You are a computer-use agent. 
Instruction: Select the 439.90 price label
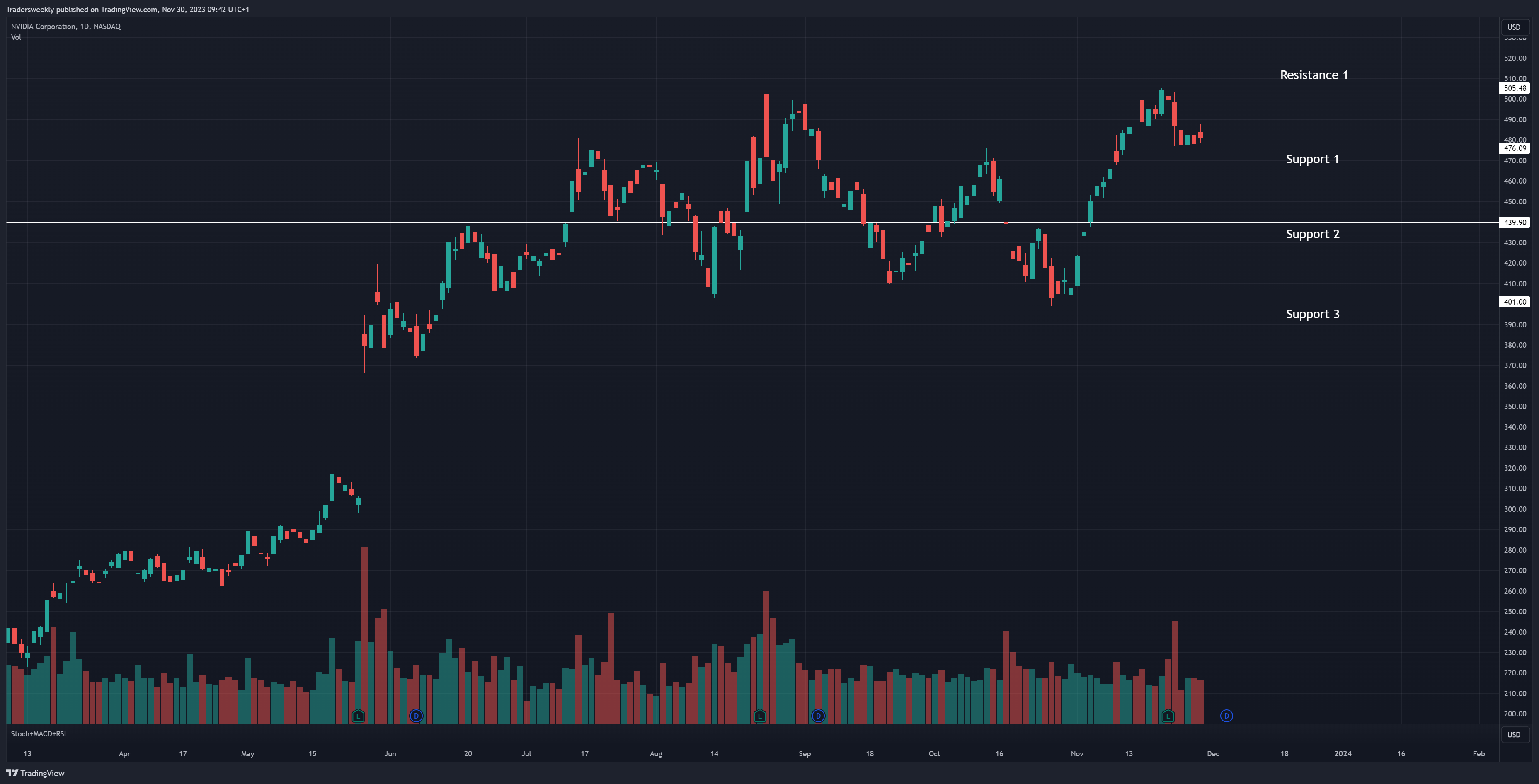[x=1515, y=222]
